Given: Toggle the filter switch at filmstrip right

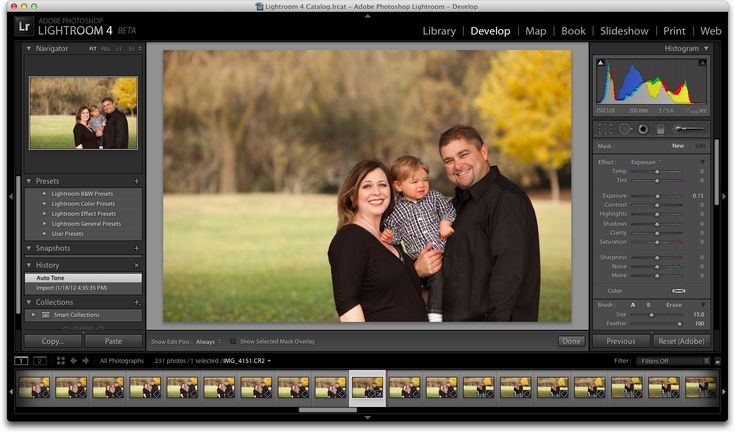Looking at the screenshot, I should 717,361.
